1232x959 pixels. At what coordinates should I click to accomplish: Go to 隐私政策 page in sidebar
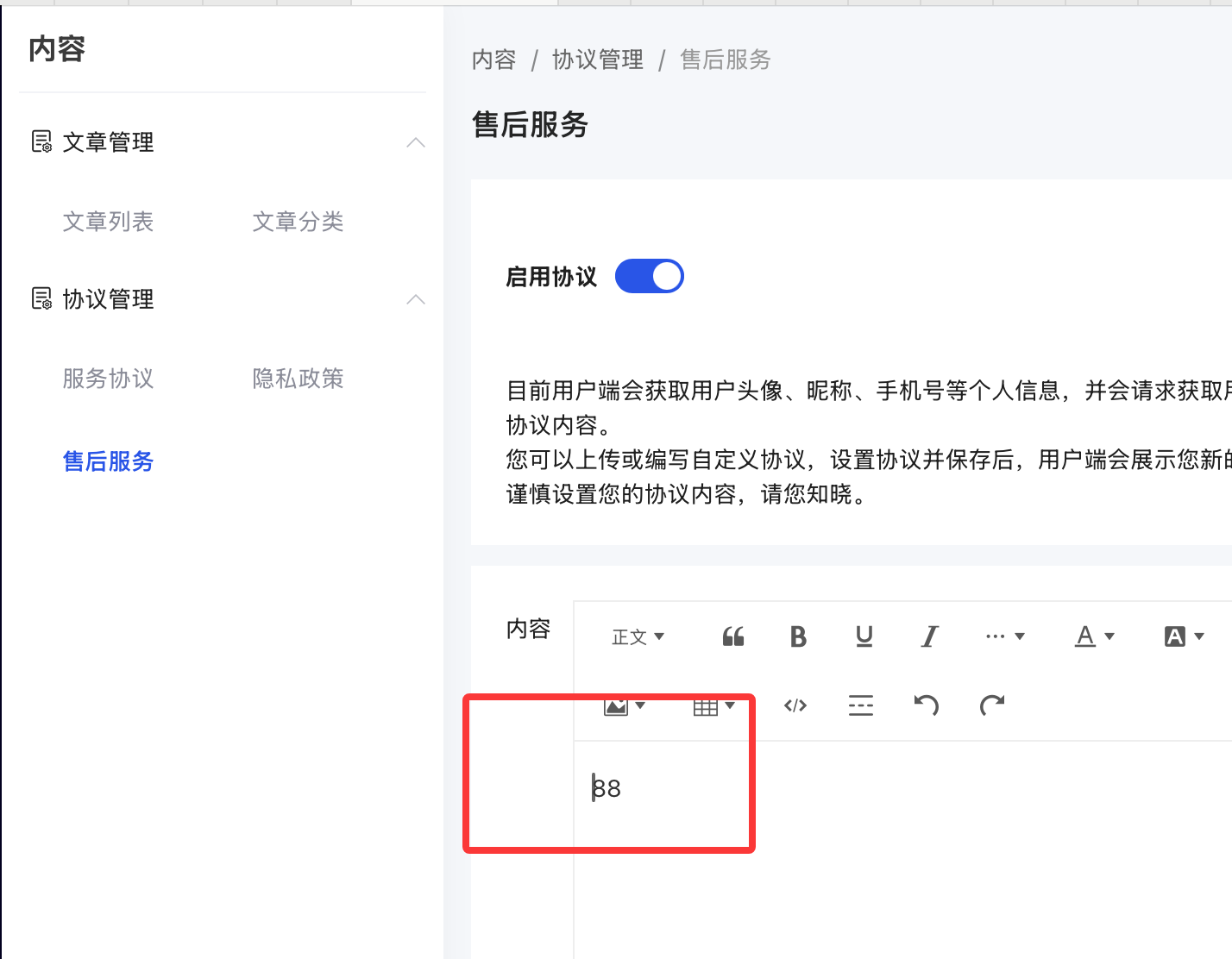coord(298,379)
